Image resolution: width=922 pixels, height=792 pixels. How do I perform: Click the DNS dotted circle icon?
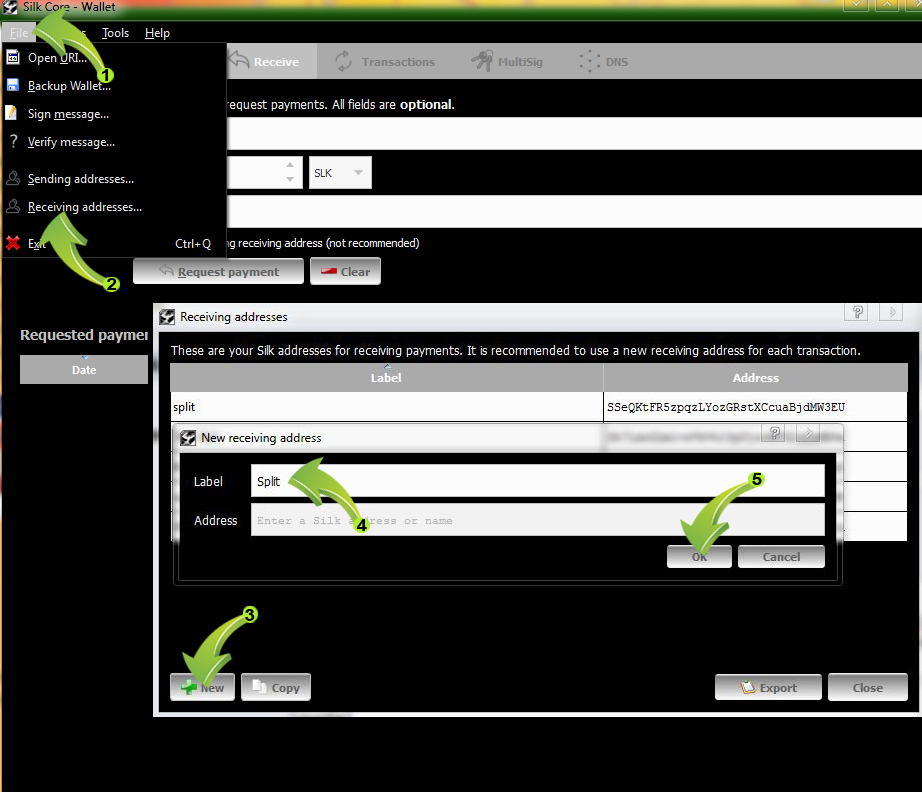pyautogui.click(x=589, y=61)
